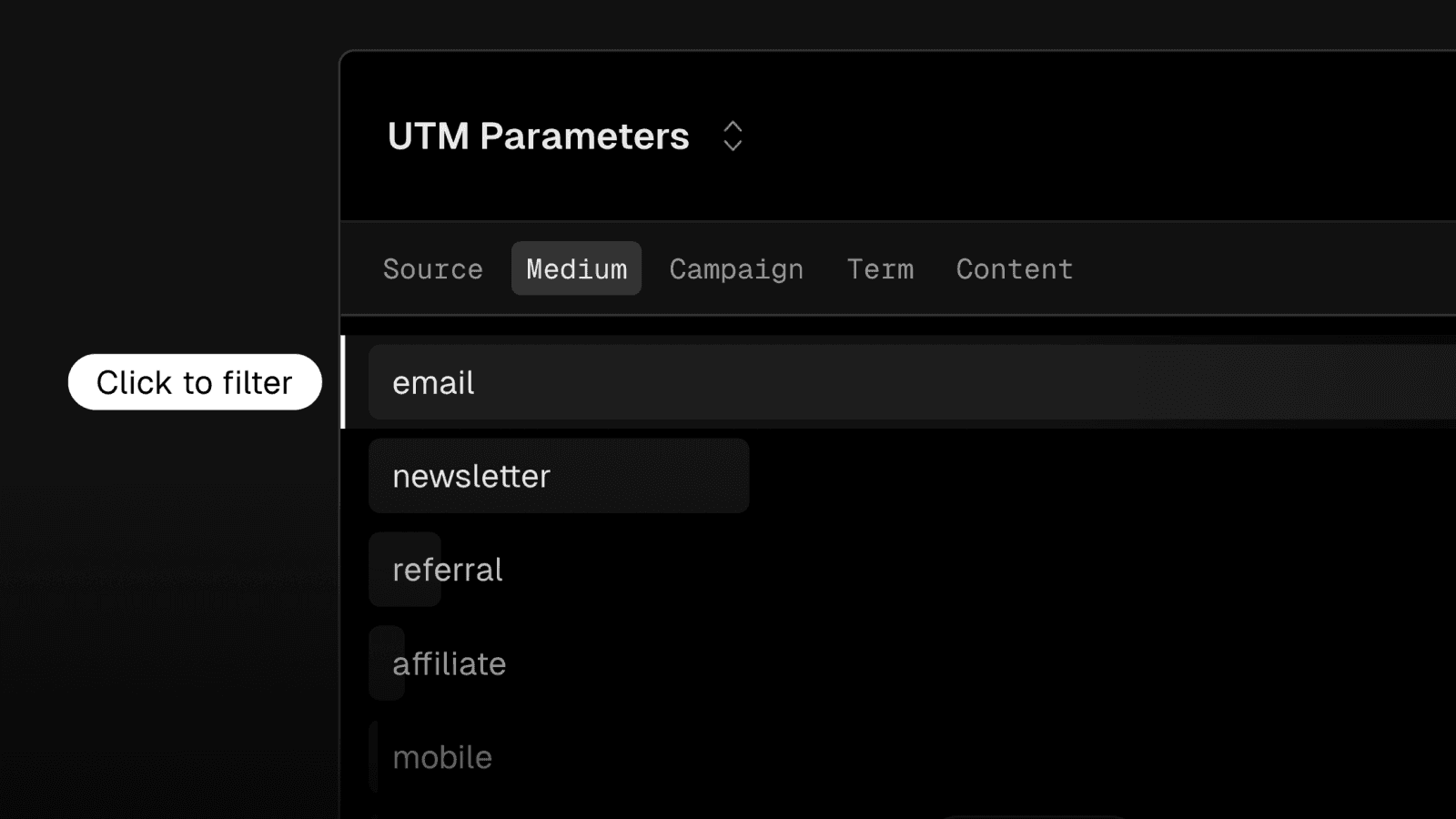Click the thin bar left of mobile
Screen dimensions: 1456x819
373,758
